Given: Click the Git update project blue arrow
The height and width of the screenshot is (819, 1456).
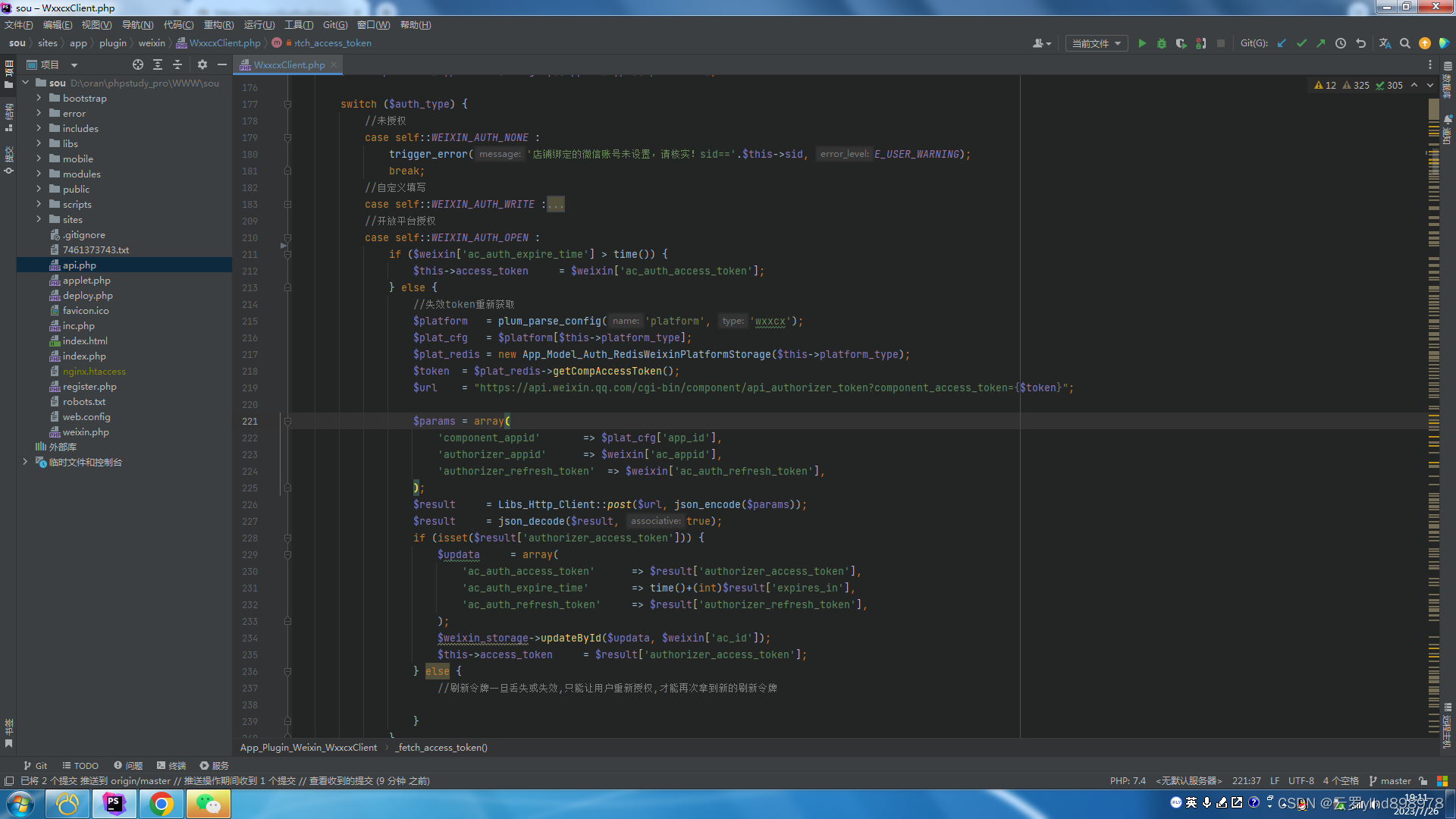Looking at the screenshot, I should point(1282,43).
